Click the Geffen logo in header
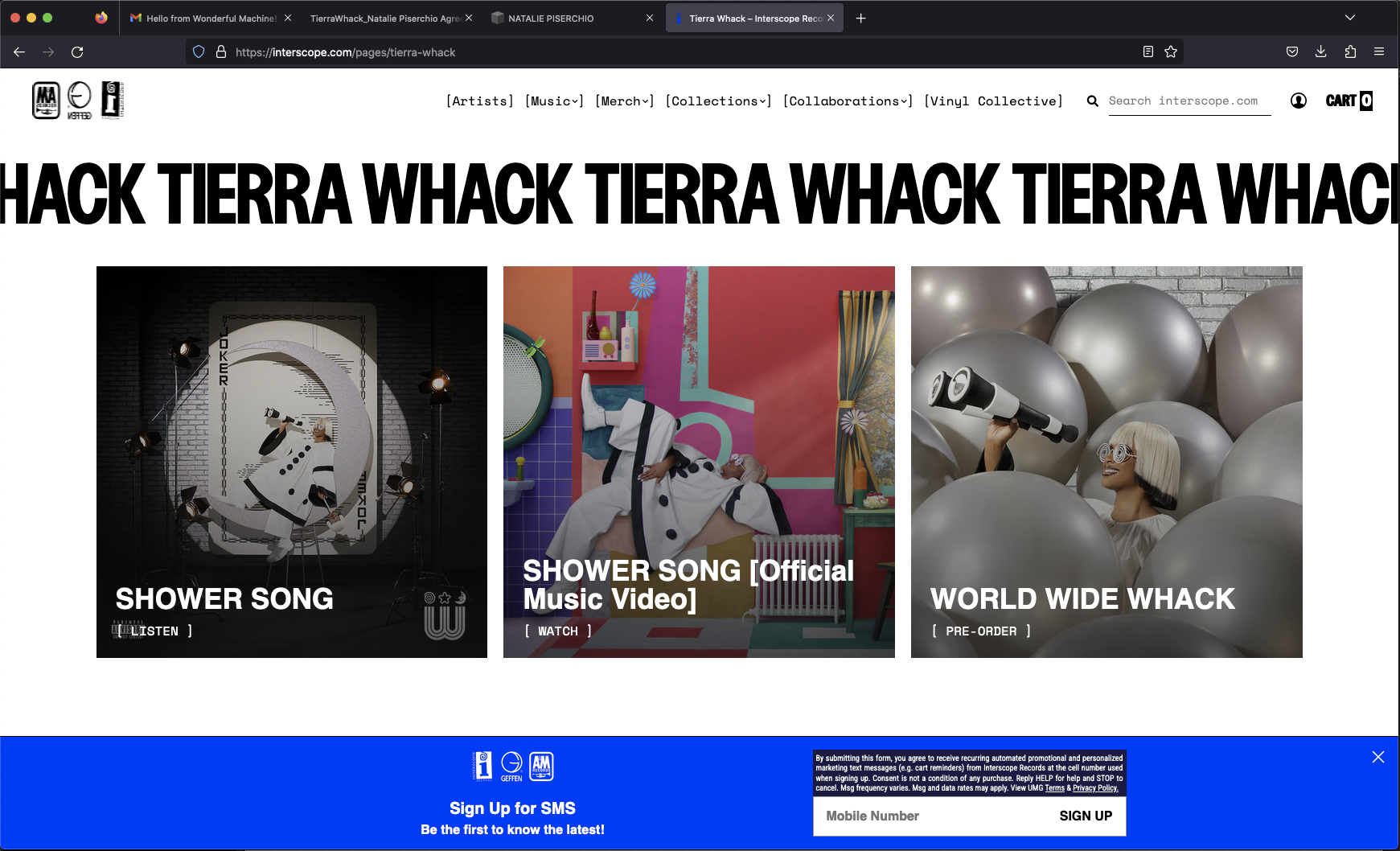This screenshot has height=851, width=1400. point(79,101)
